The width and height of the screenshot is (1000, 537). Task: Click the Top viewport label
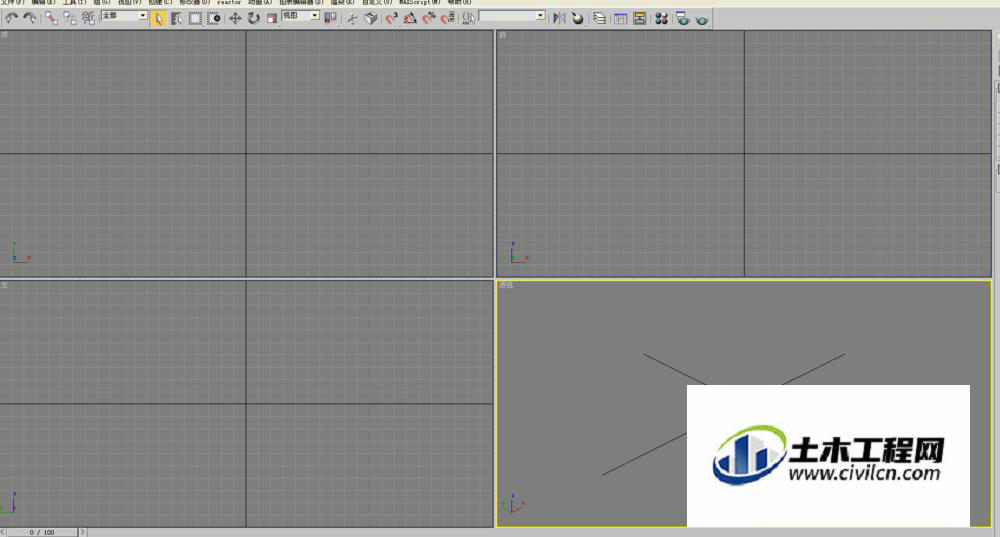click(4, 34)
